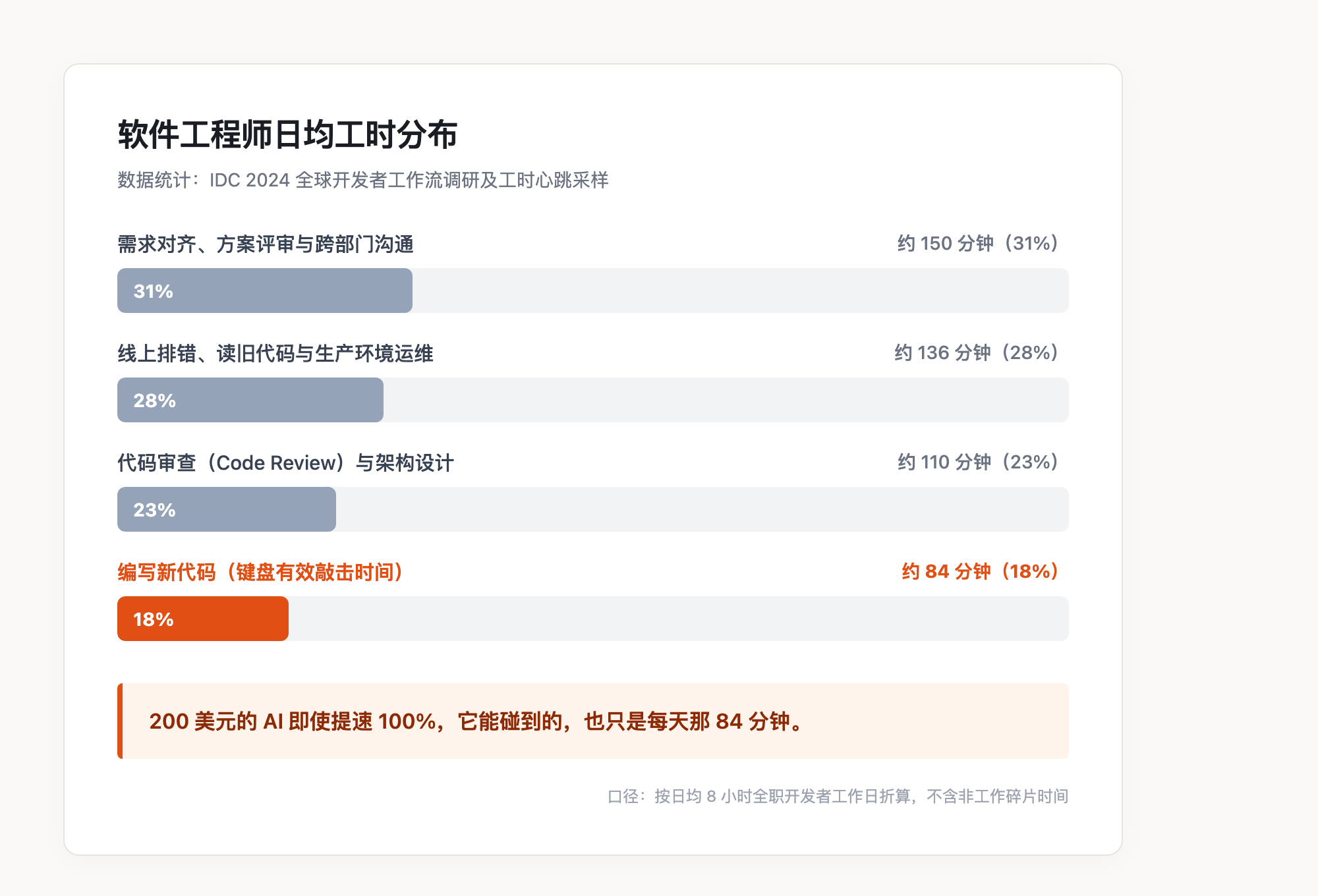
Task: Click the title 软件工程师日均工时分布
Action: [287, 134]
